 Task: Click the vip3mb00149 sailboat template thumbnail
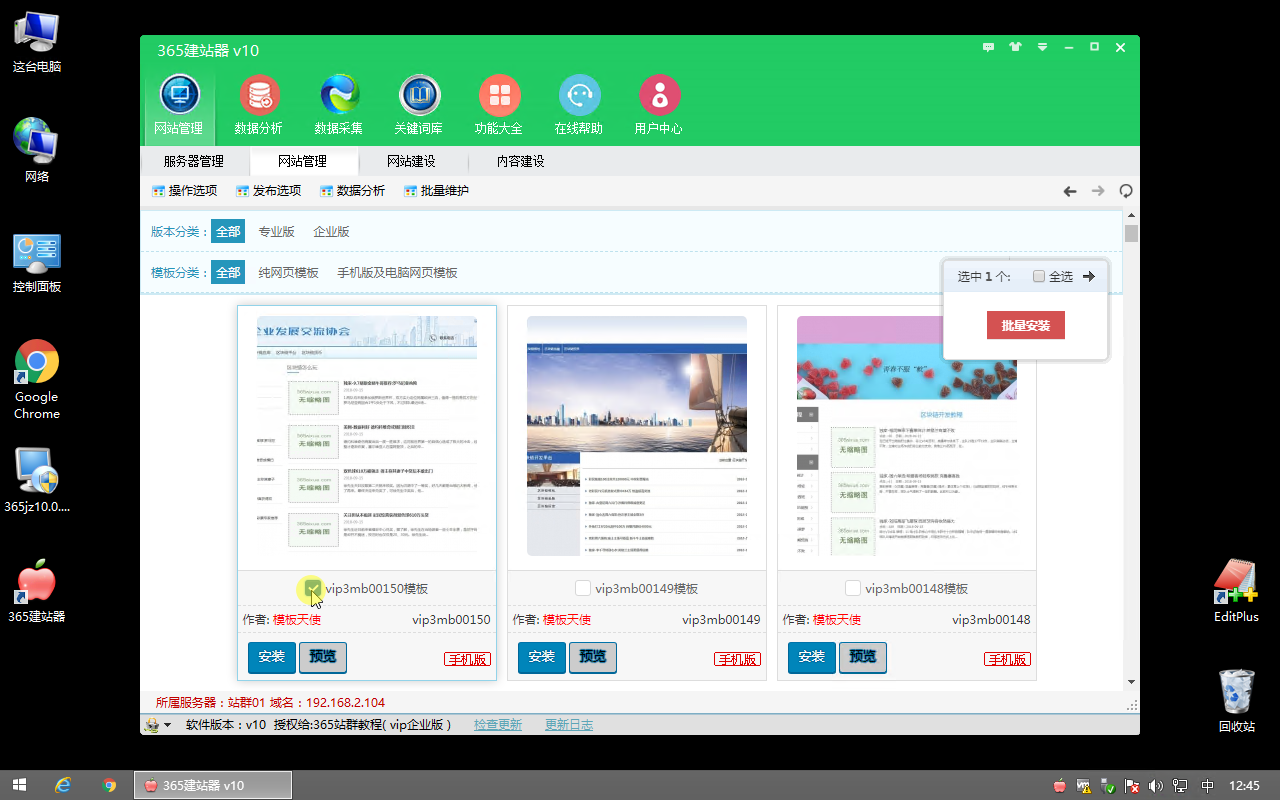point(637,436)
